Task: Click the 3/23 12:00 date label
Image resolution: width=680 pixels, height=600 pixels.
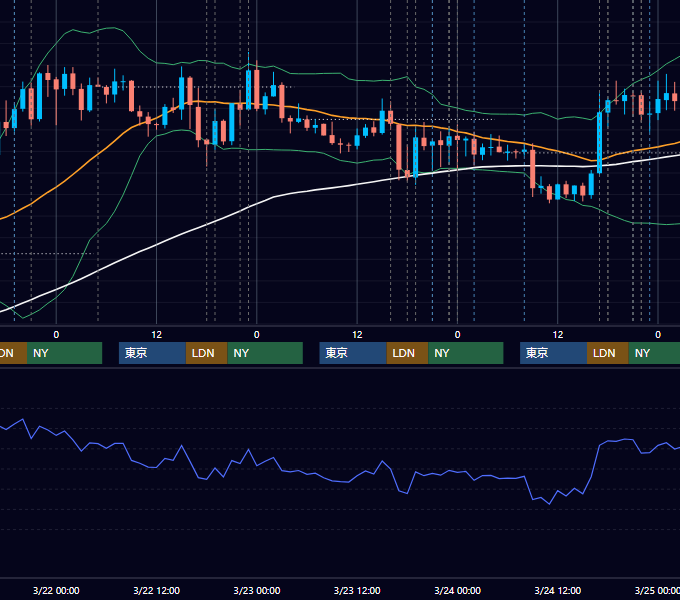Action: point(357,590)
